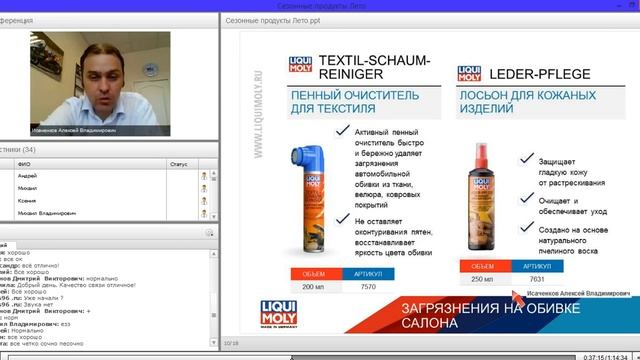Click the chat line 'Добрый день. Качество связи отличное!'
The width and height of the screenshot is (640, 360).
coord(76,285)
